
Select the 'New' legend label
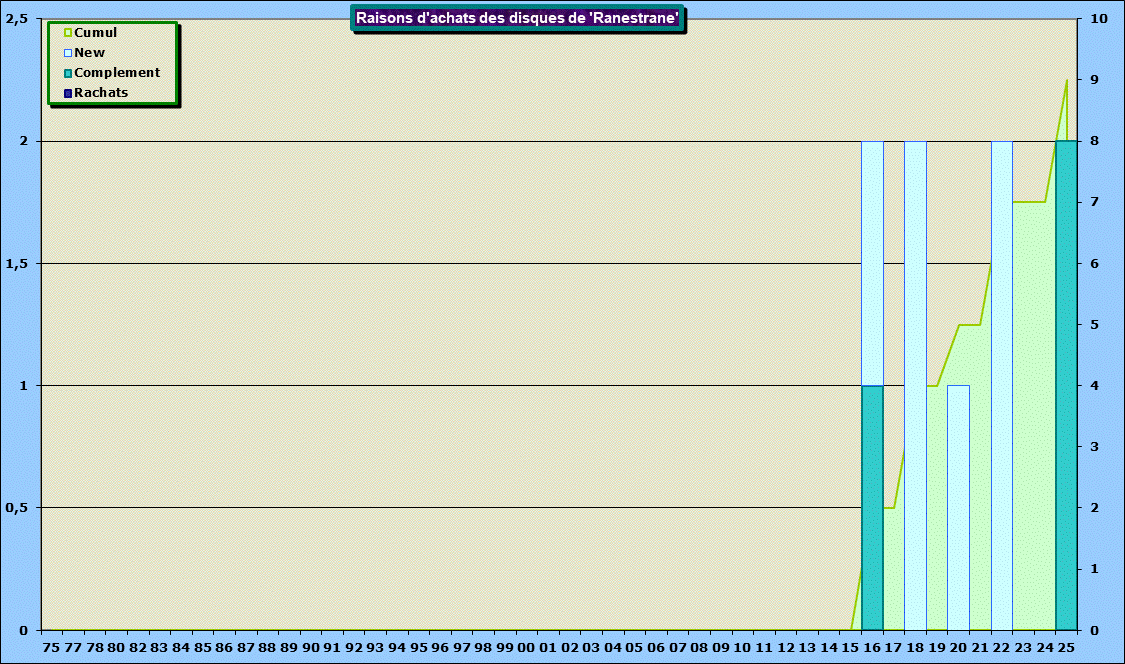click(90, 53)
